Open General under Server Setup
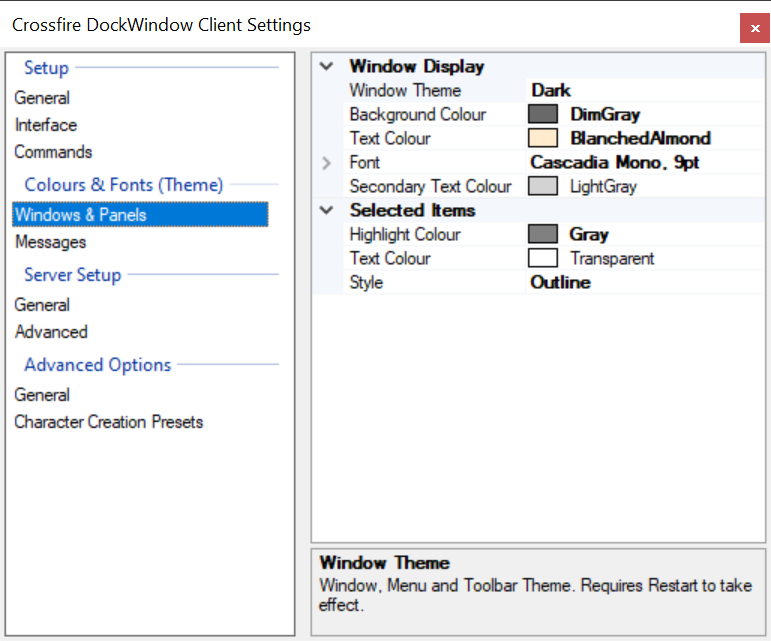The width and height of the screenshot is (771, 641). point(42,305)
